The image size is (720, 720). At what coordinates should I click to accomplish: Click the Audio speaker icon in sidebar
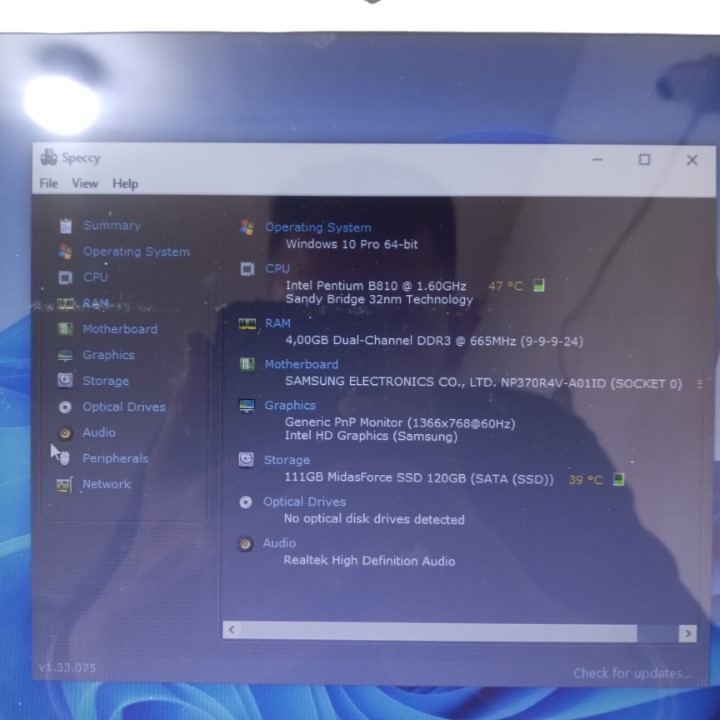click(x=66, y=433)
